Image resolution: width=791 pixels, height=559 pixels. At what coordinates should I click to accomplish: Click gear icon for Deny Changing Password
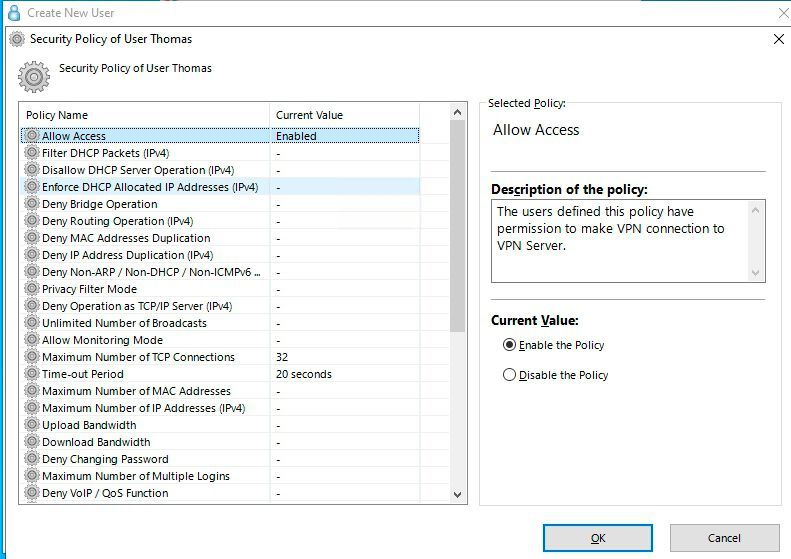tap(32, 459)
